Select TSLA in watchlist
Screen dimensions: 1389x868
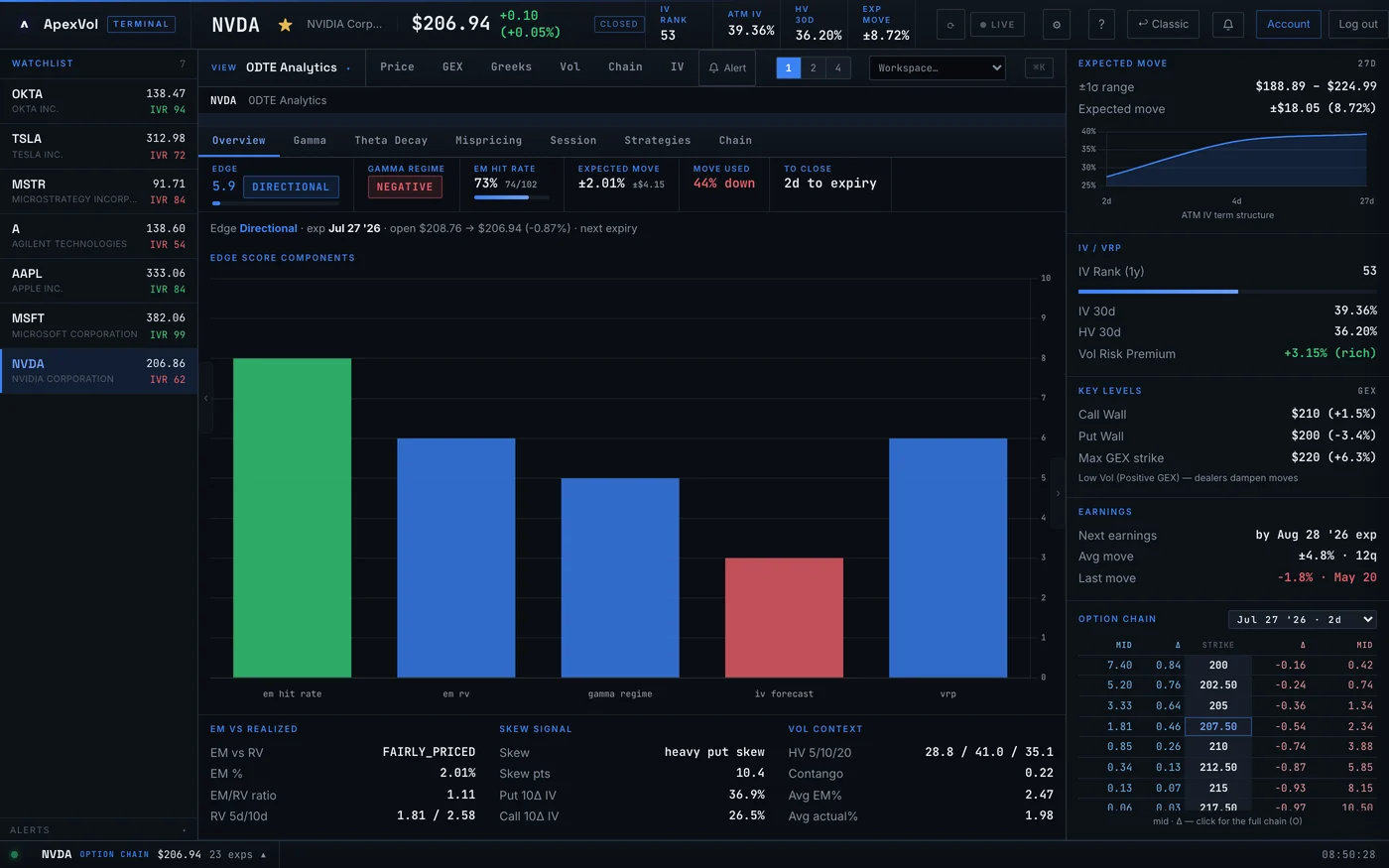(x=98, y=146)
